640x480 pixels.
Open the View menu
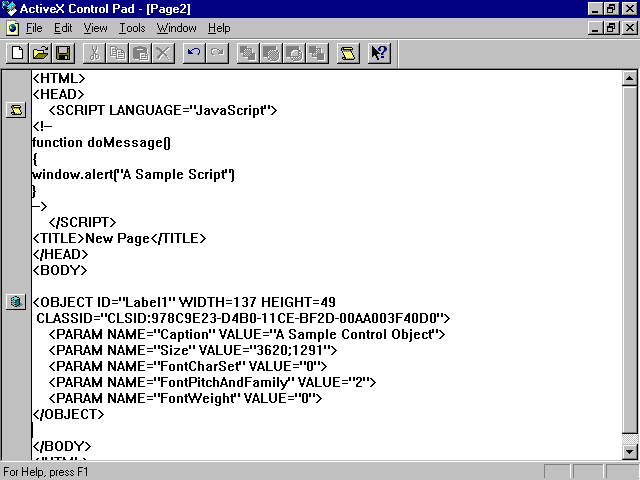[x=95, y=28]
